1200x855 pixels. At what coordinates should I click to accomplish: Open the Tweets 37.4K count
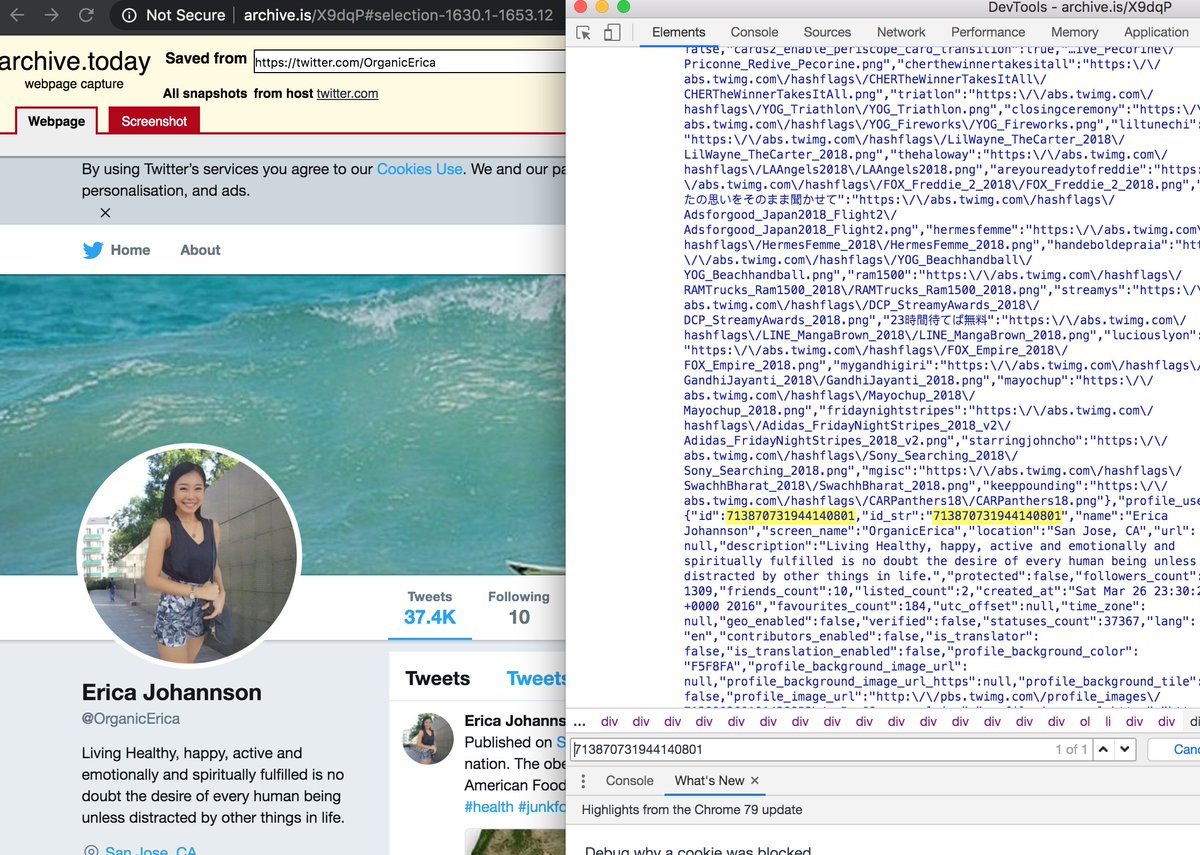point(429,608)
